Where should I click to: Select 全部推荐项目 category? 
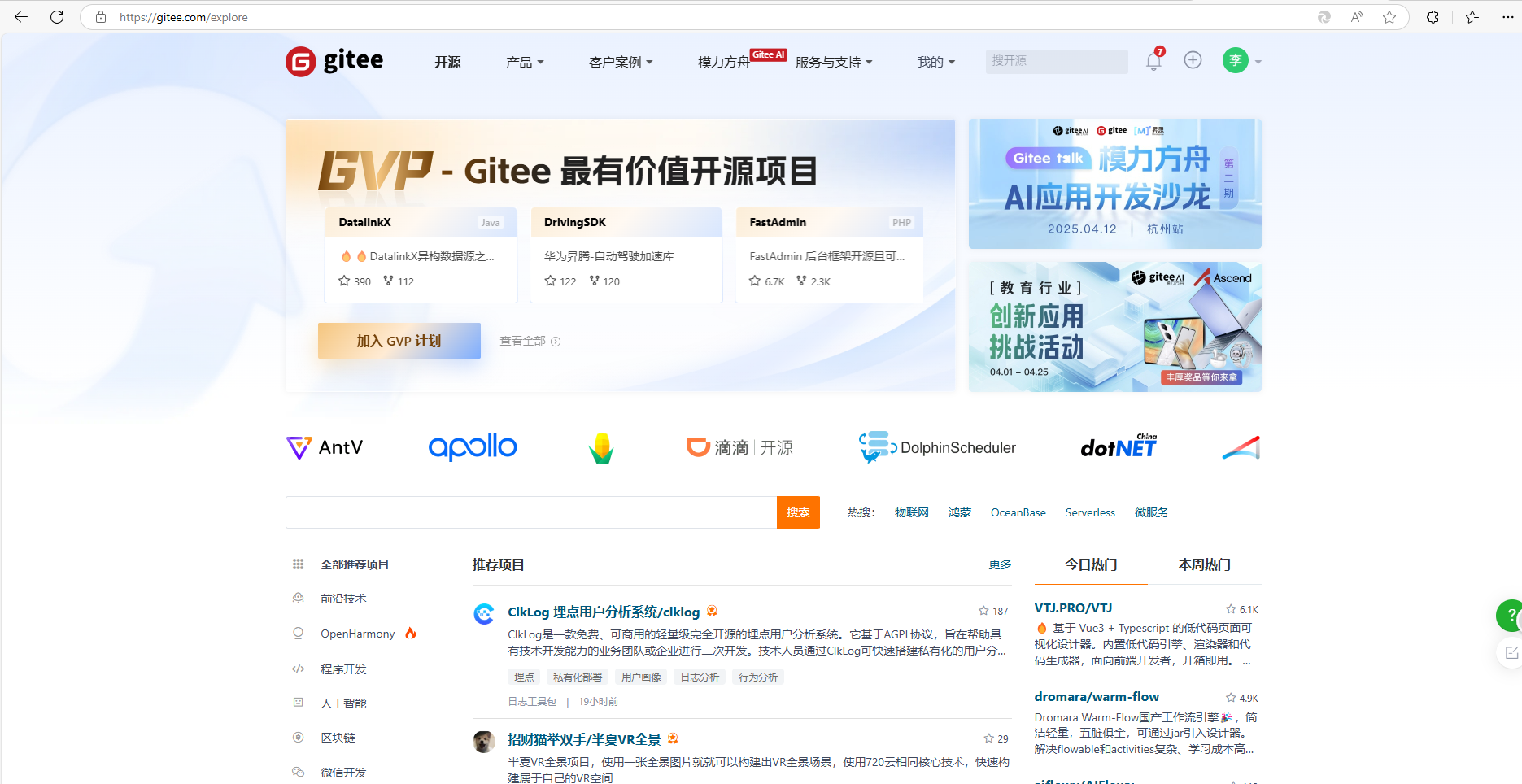point(355,564)
